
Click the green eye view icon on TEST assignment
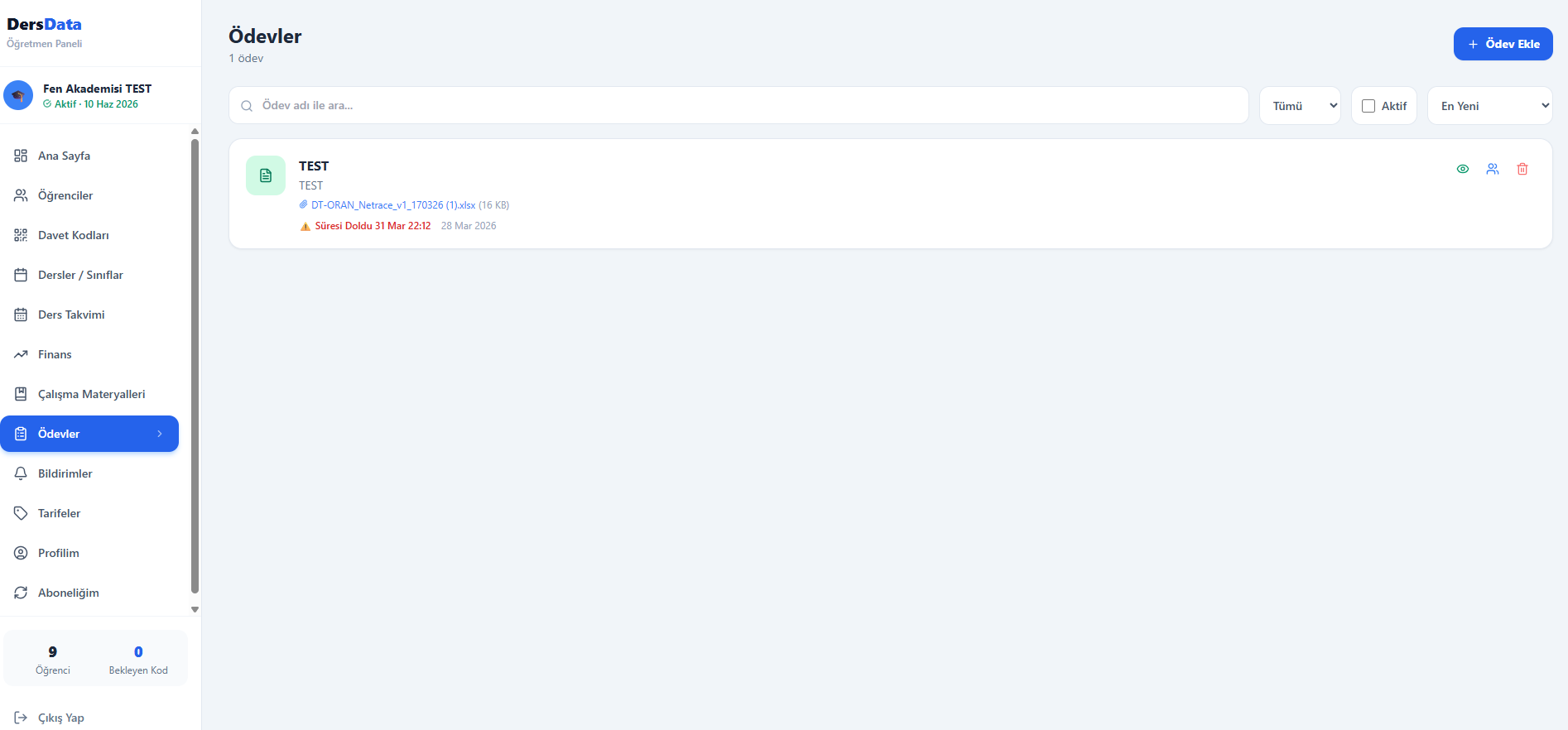tap(1463, 169)
